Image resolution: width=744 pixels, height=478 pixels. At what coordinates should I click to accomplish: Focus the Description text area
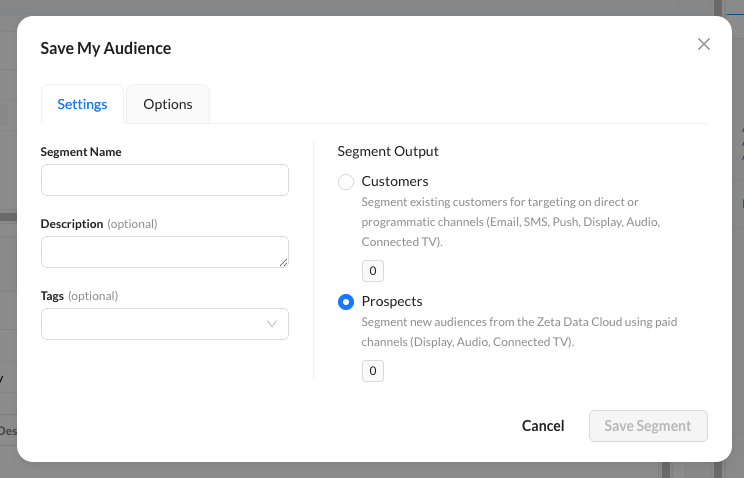click(x=165, y=252)
